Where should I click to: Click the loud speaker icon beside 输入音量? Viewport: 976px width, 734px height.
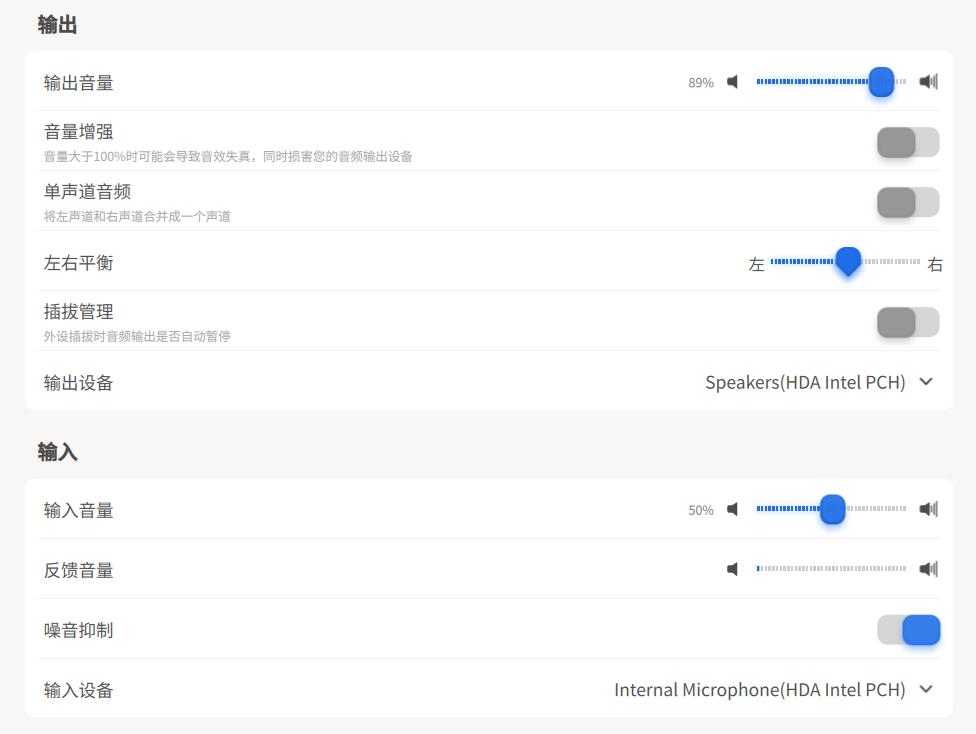pos(928,509)
